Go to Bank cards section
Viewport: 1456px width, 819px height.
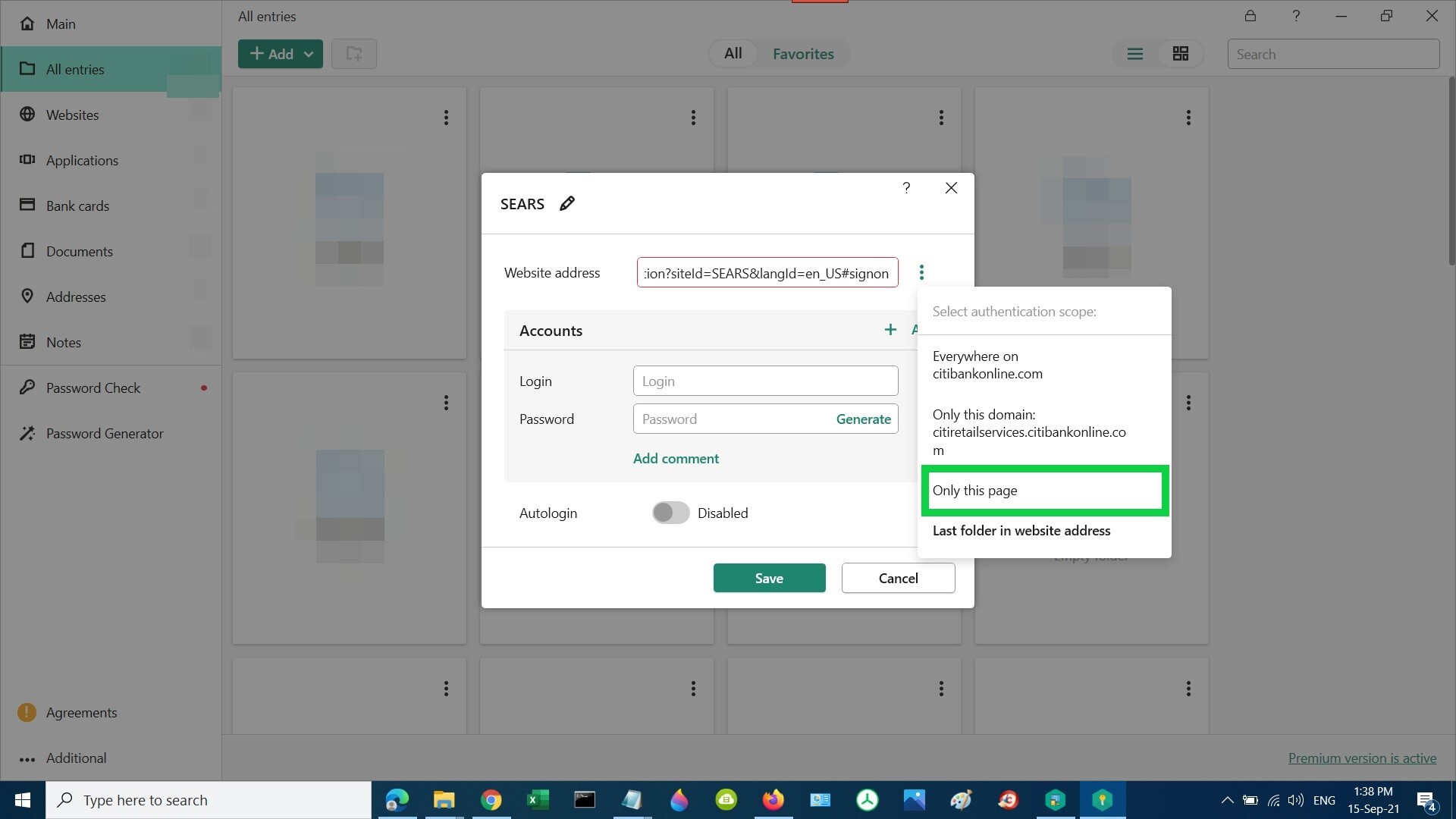[111, 206]
